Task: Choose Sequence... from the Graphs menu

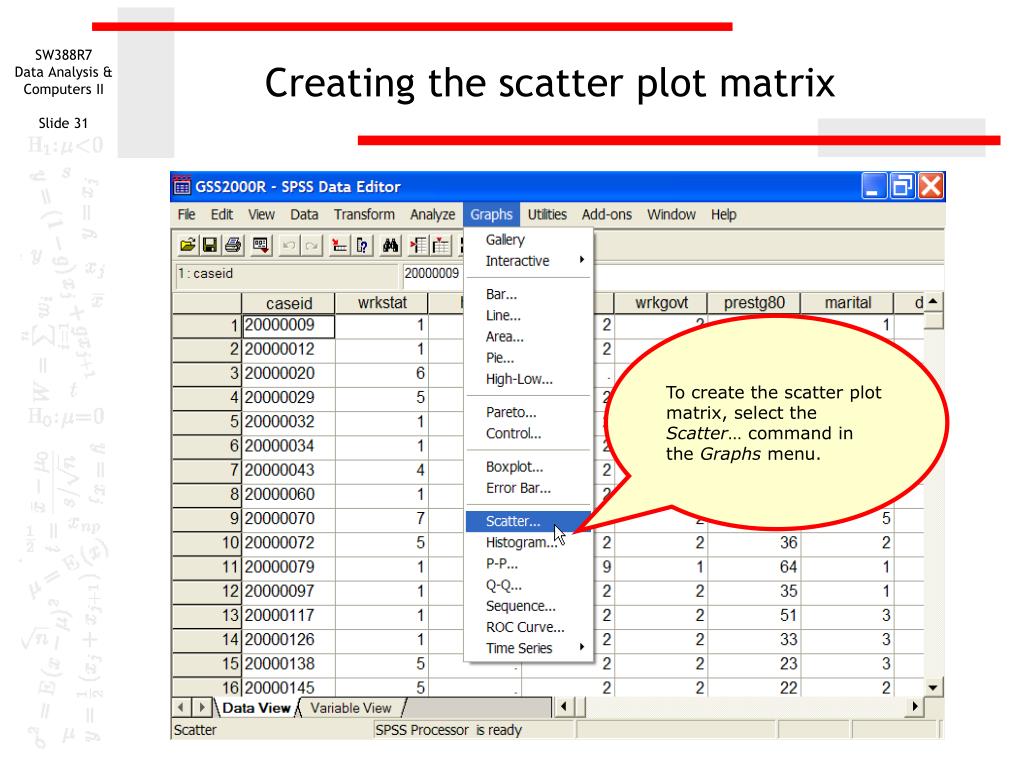Action: tap(528, 606)
